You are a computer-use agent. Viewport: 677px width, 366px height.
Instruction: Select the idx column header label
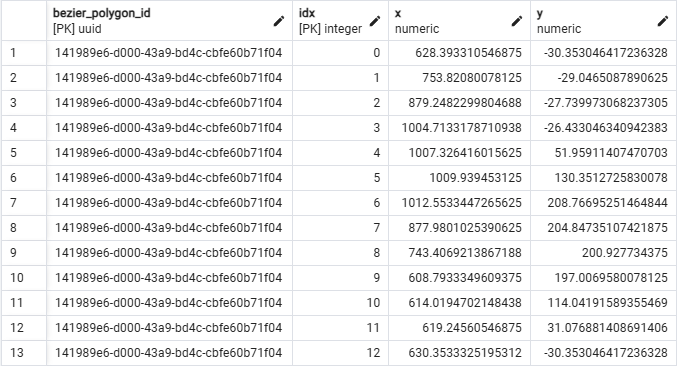[307, 13]
